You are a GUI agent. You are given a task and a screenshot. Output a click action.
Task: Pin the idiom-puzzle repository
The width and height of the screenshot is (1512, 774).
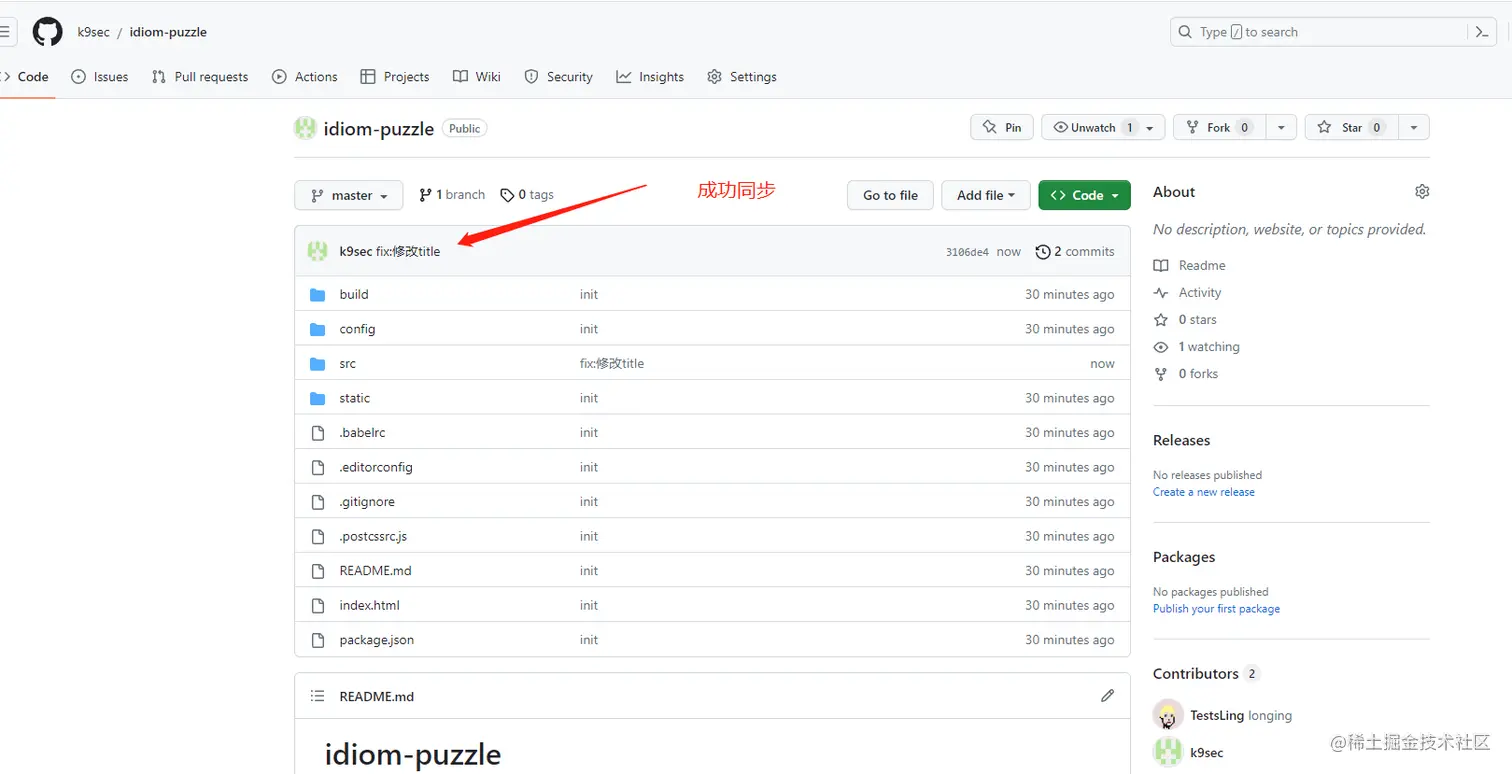point(1001,127)
